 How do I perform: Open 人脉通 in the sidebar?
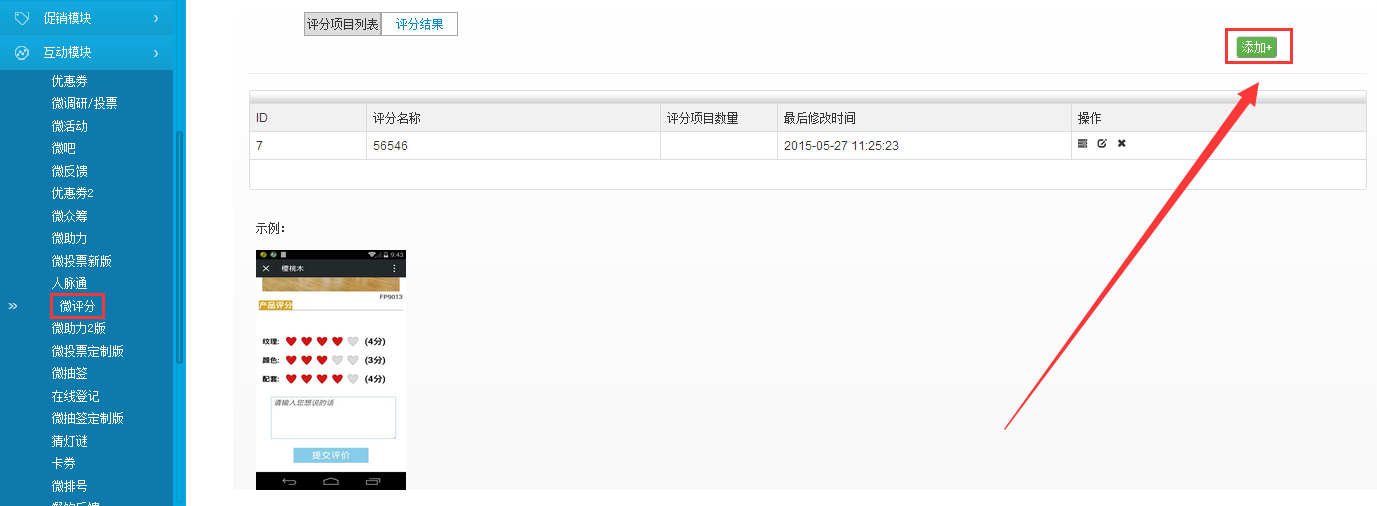coord(69,283)
